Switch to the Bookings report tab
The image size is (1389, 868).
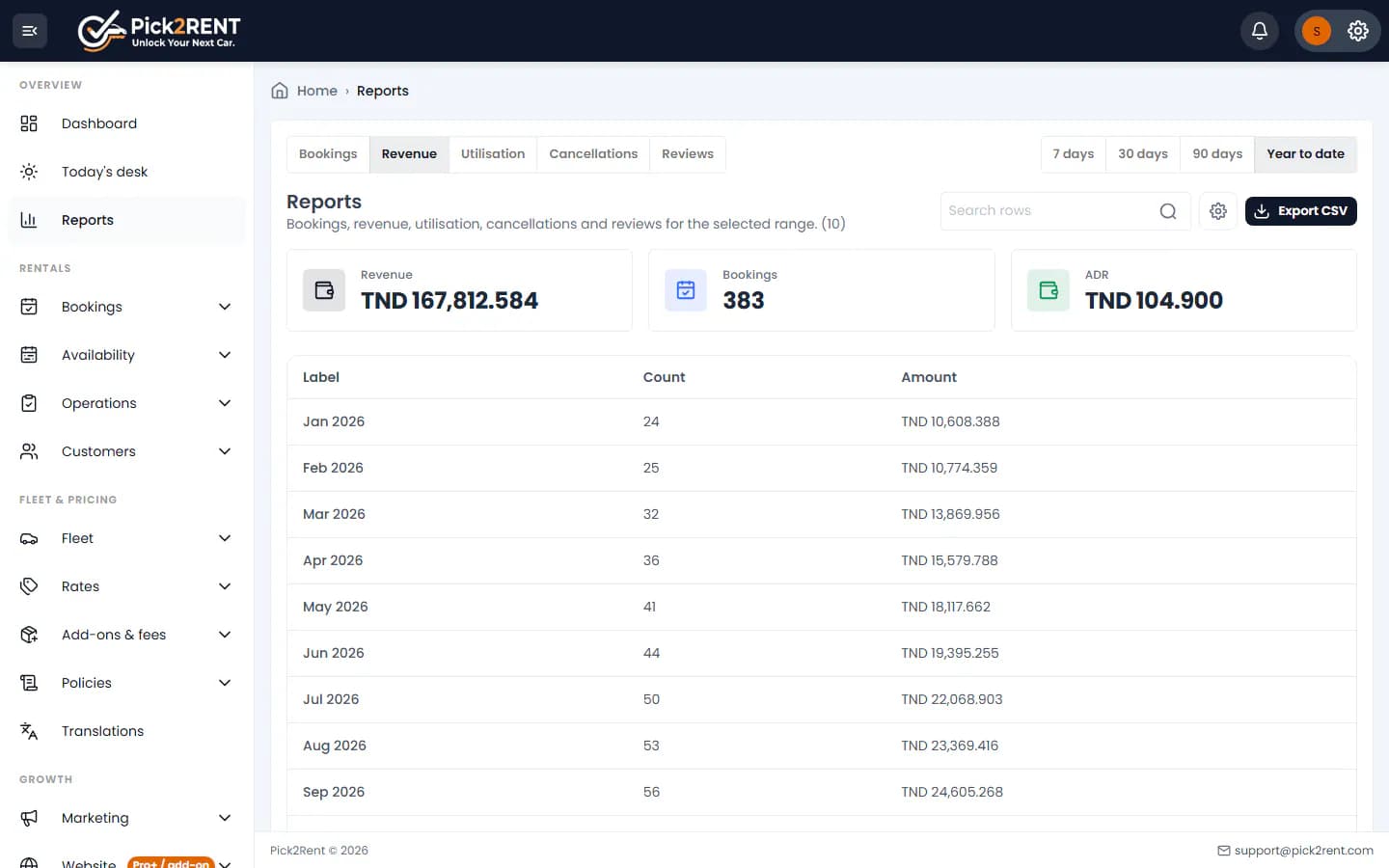click(x=328, y=154)
